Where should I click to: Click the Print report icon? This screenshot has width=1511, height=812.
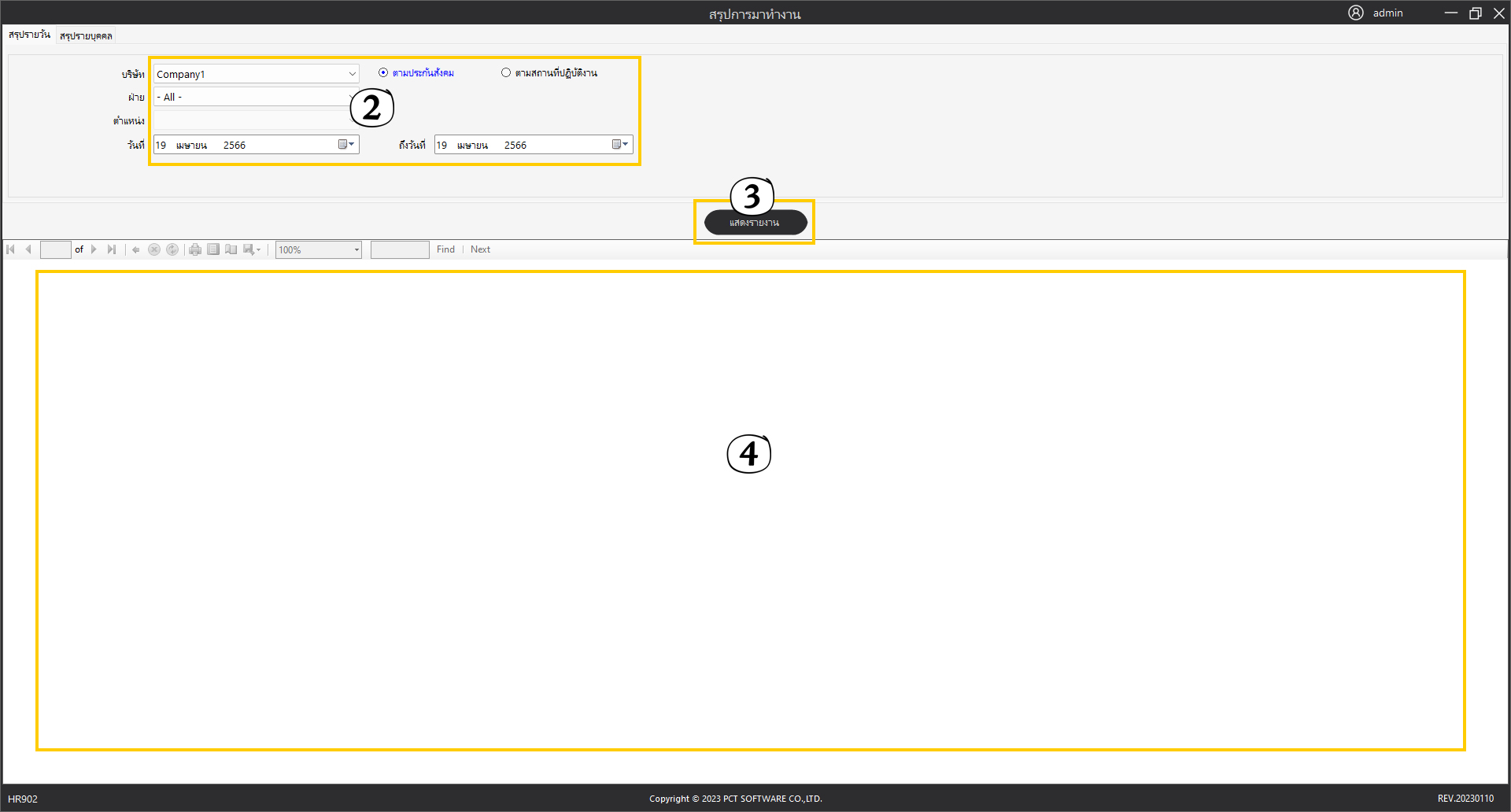195,249
